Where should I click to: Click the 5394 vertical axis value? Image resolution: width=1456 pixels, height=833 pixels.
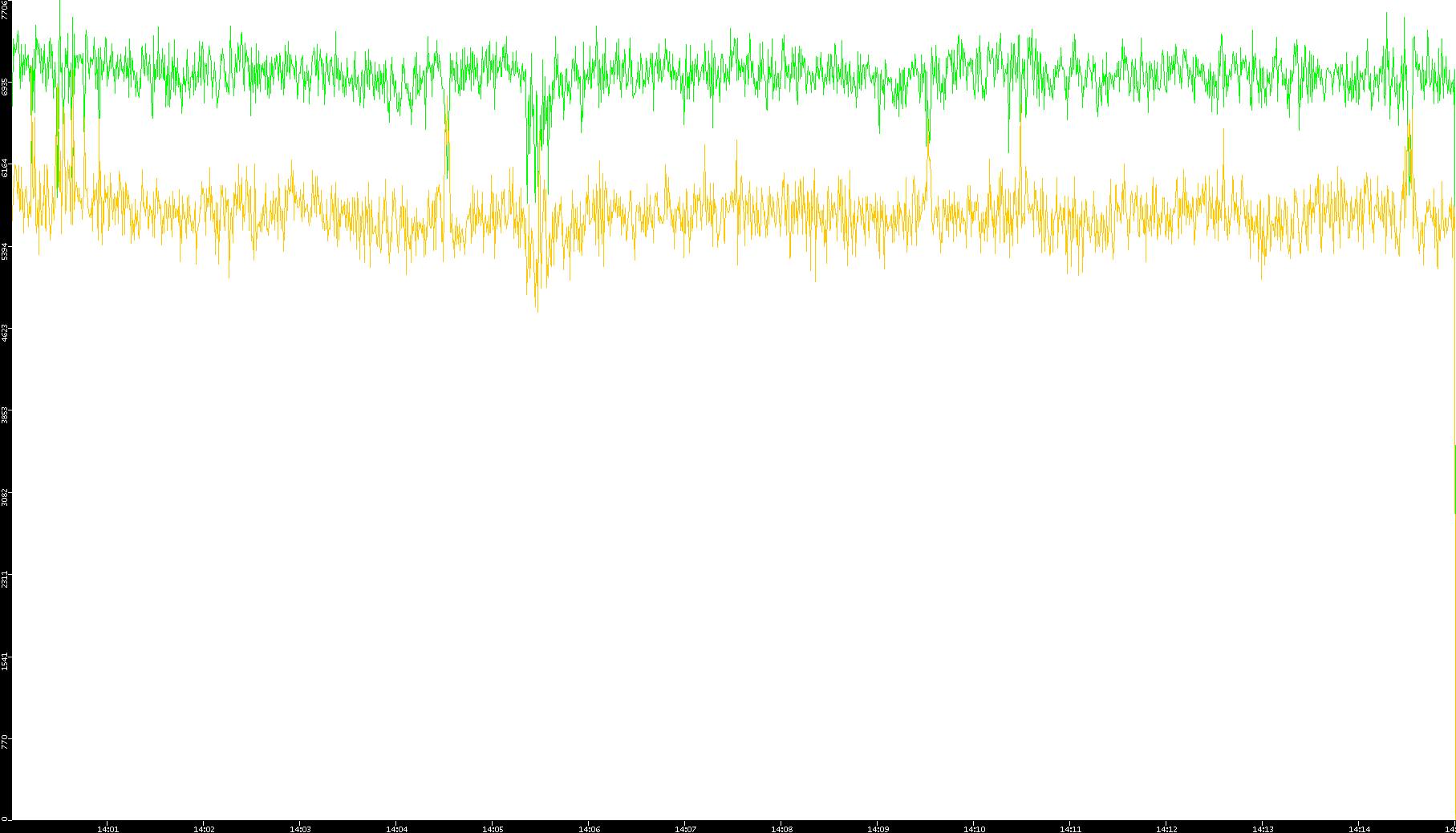click(6, 250)
